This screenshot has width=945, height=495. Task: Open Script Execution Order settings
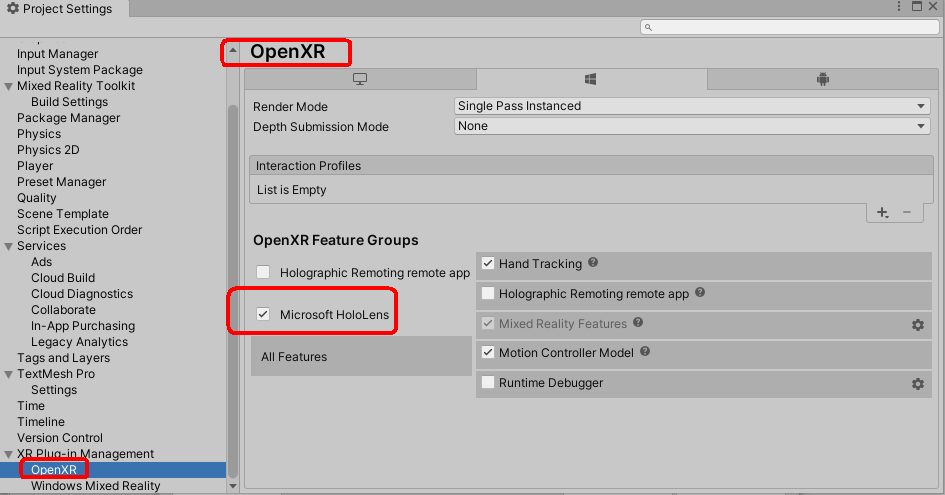(x=80, y=230)
